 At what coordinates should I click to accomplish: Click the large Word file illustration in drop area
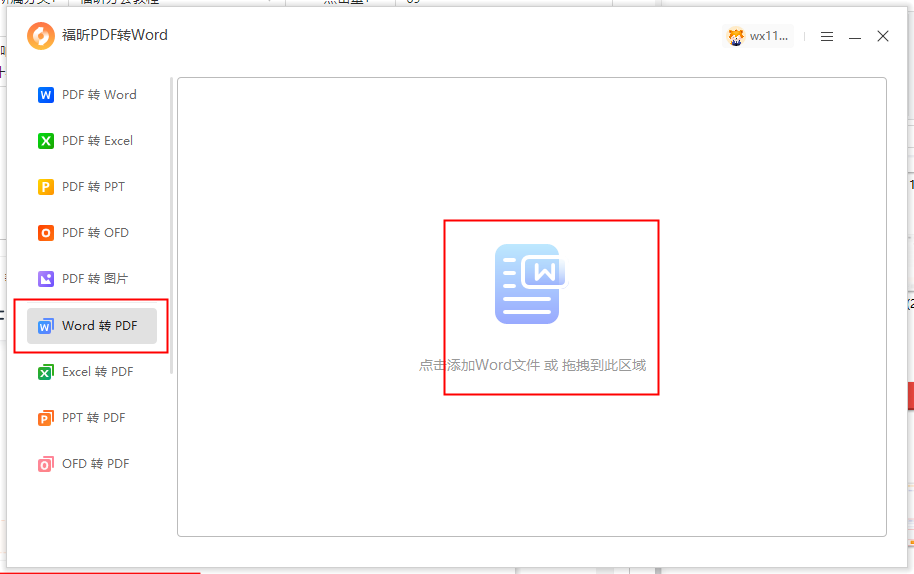click(x=531, y=284)
